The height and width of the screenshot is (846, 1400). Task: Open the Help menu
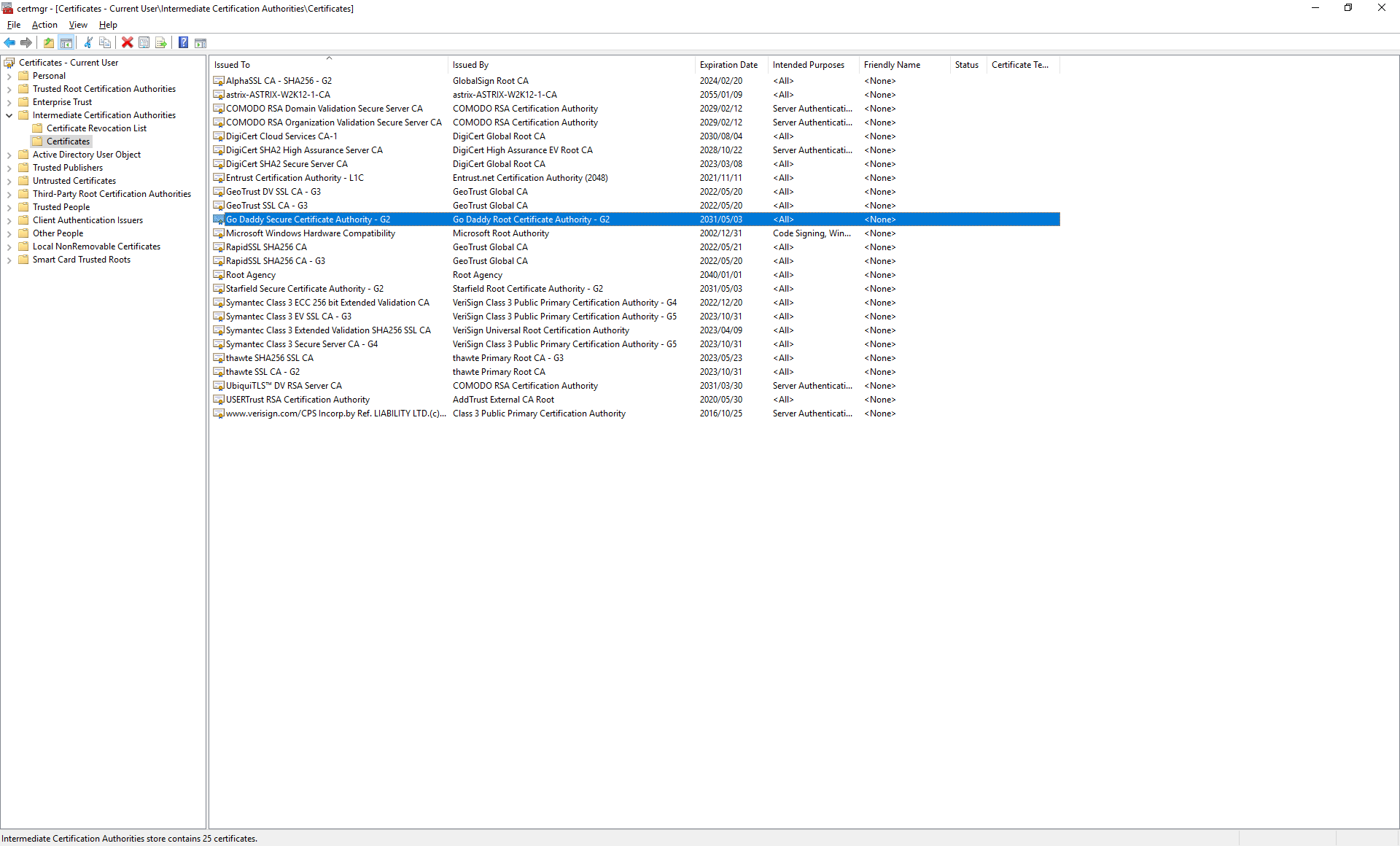pyautogui.click(x=108, y=25)
